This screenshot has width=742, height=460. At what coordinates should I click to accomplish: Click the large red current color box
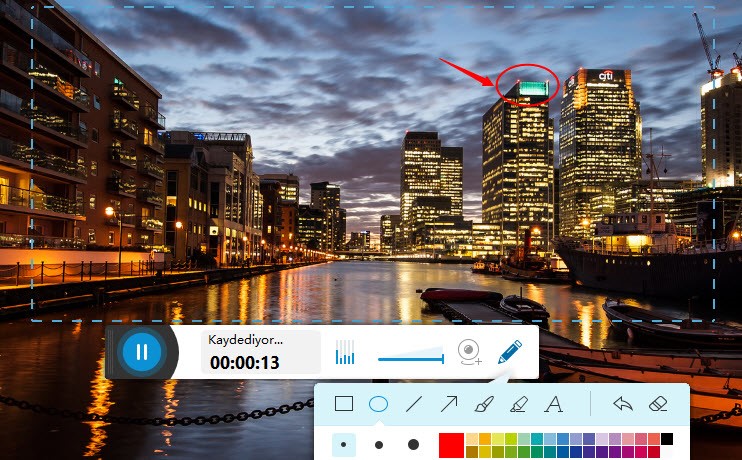tap(451, 445)
